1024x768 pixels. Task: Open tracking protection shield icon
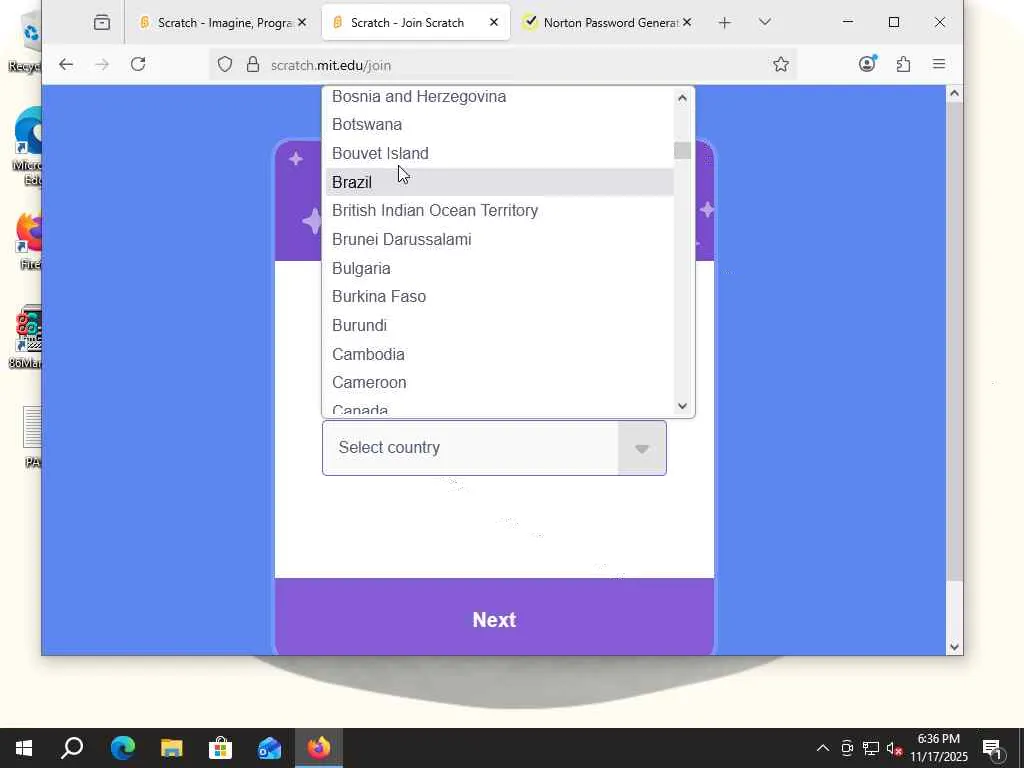coord(225,65)
